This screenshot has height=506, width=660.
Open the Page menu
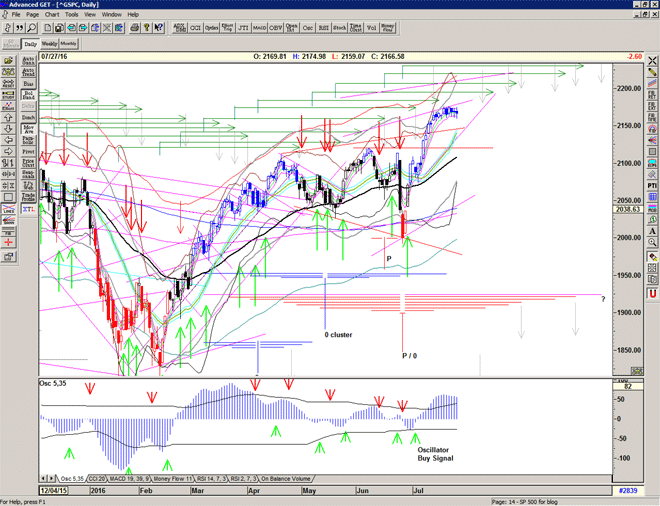pyautogui.click(x=33, y=15)
